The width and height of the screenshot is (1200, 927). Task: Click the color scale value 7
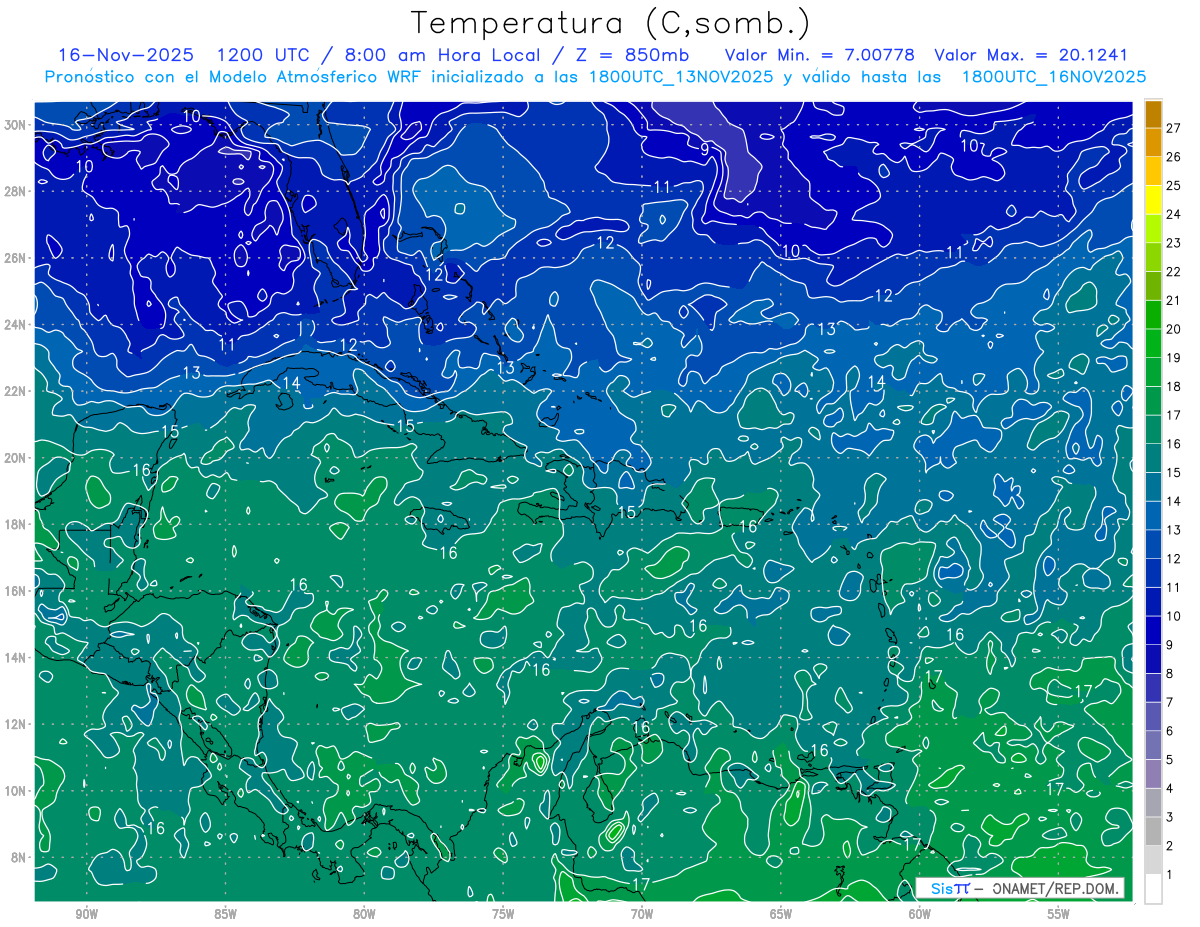[1169, 702]
